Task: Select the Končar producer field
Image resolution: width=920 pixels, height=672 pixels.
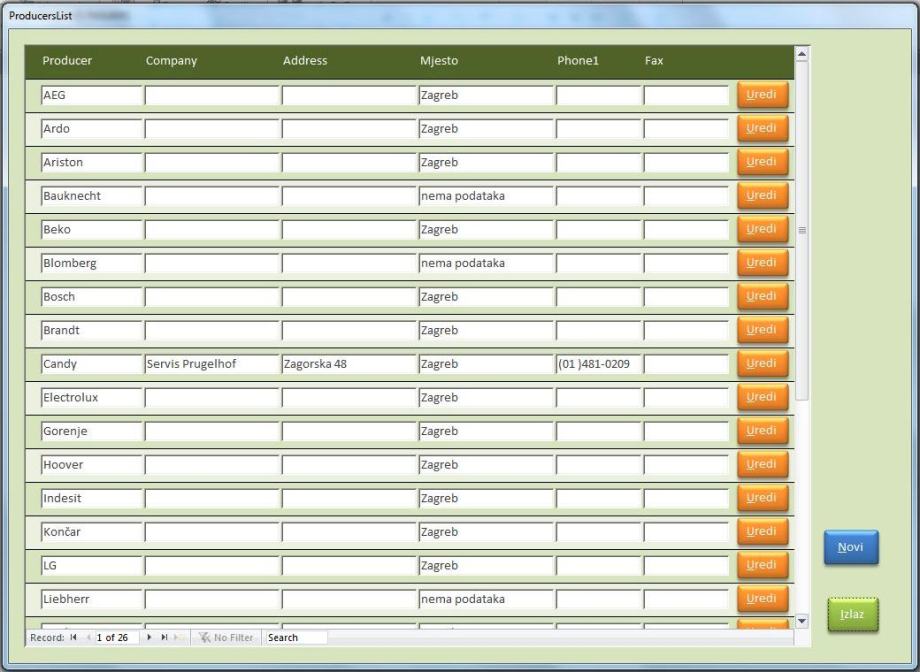Action: 92,532
